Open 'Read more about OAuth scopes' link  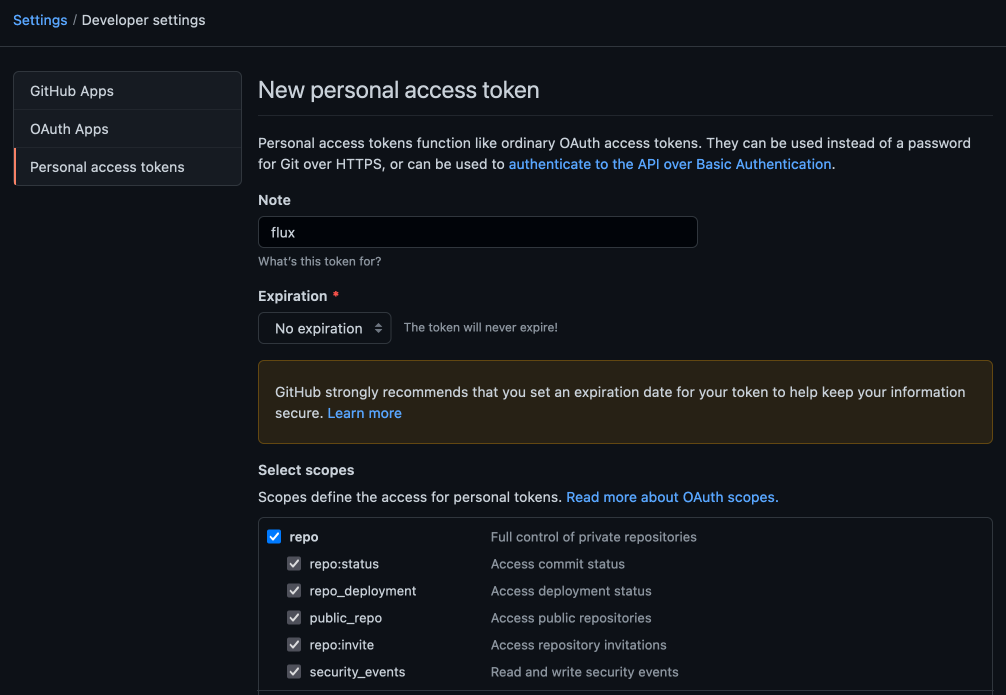click(x=671, y=497)
